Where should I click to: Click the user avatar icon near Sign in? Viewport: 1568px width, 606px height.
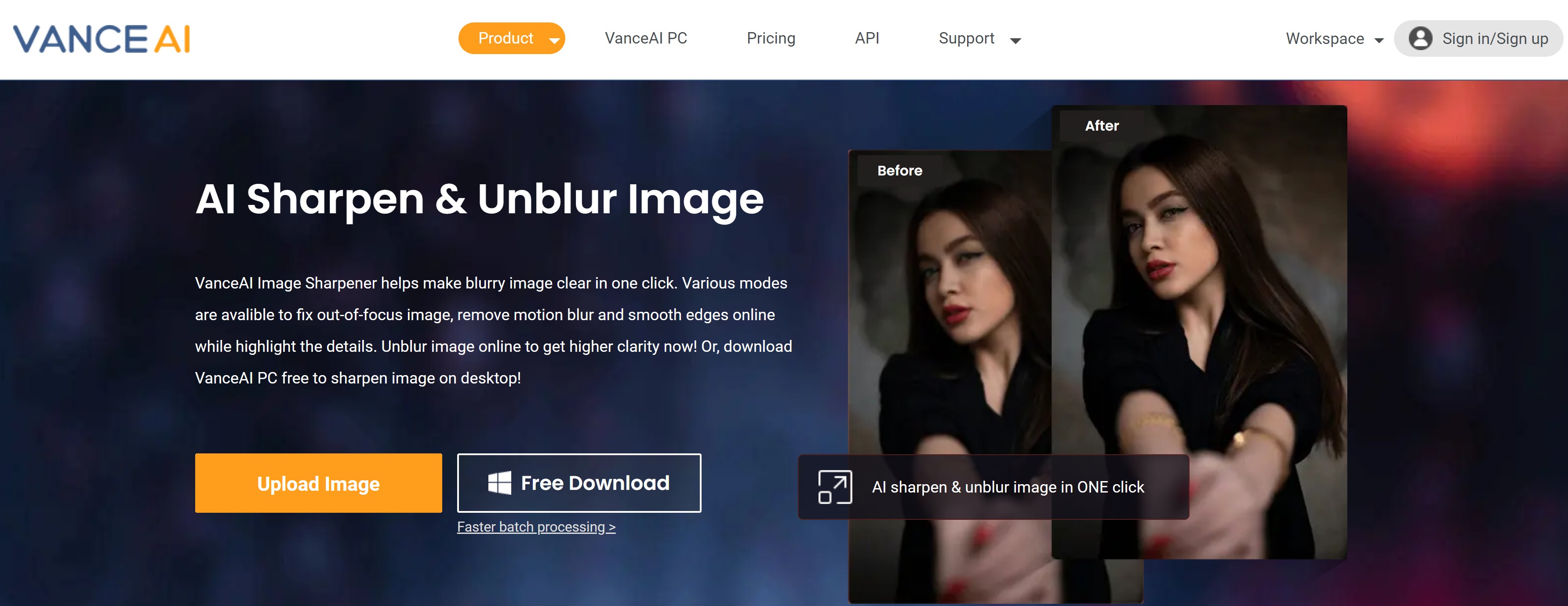1420,38
